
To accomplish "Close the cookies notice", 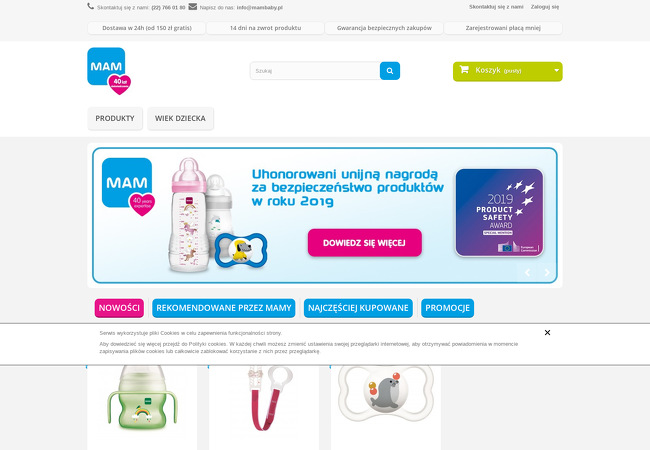I will (547, 333).
